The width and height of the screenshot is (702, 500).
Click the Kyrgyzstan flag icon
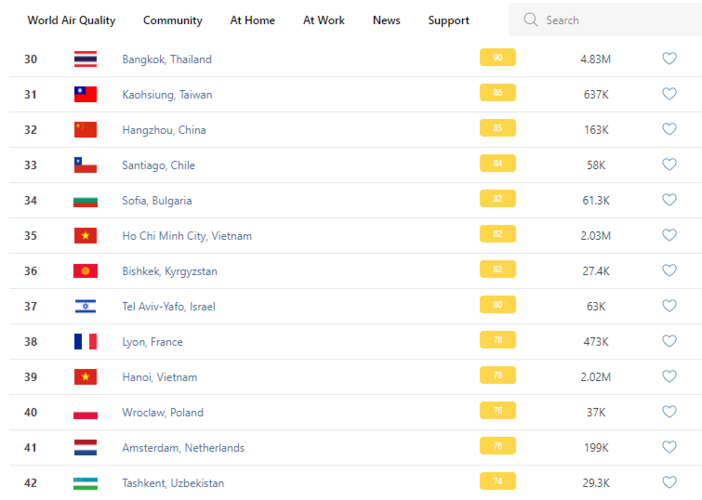[x=86, y=271]
